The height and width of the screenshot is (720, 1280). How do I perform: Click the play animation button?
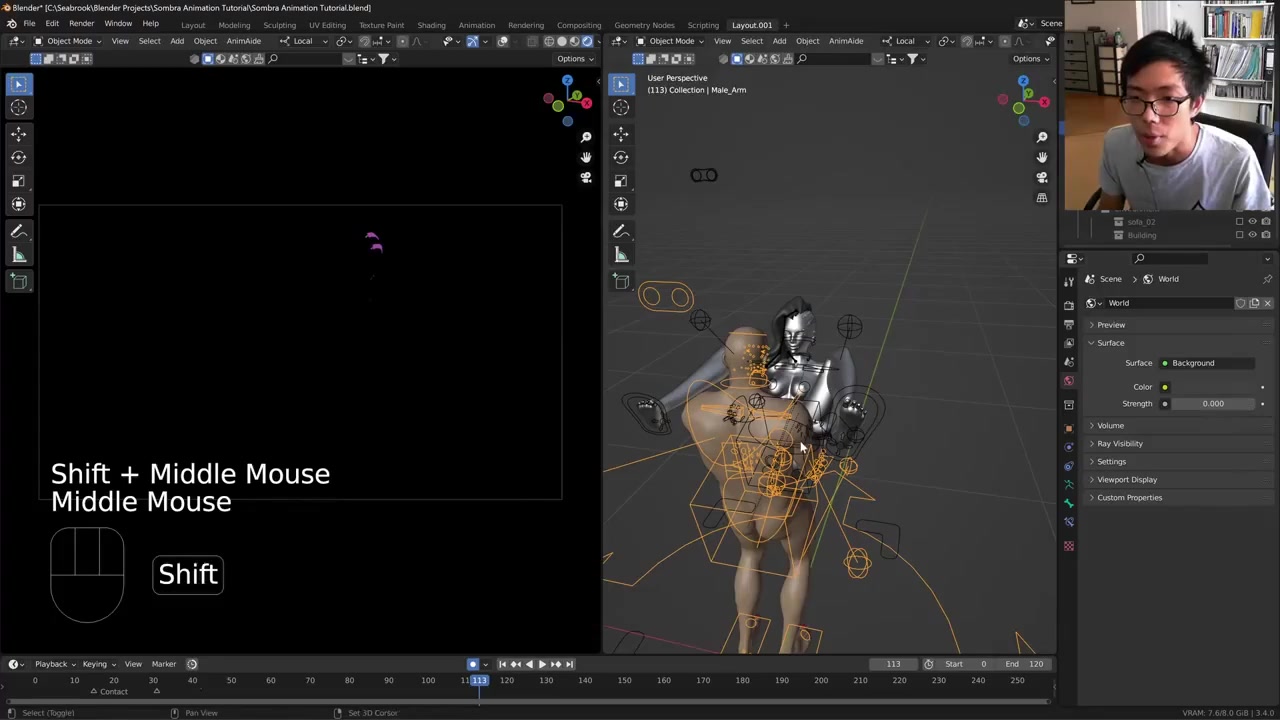542,664
